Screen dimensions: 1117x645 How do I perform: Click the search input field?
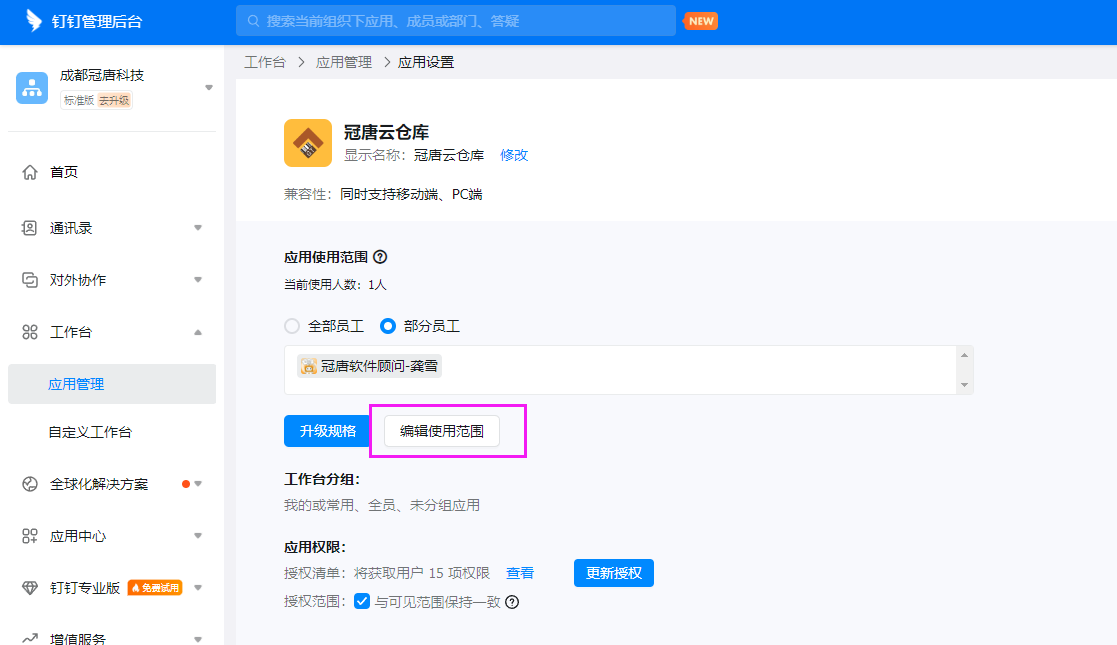(456, 21)
